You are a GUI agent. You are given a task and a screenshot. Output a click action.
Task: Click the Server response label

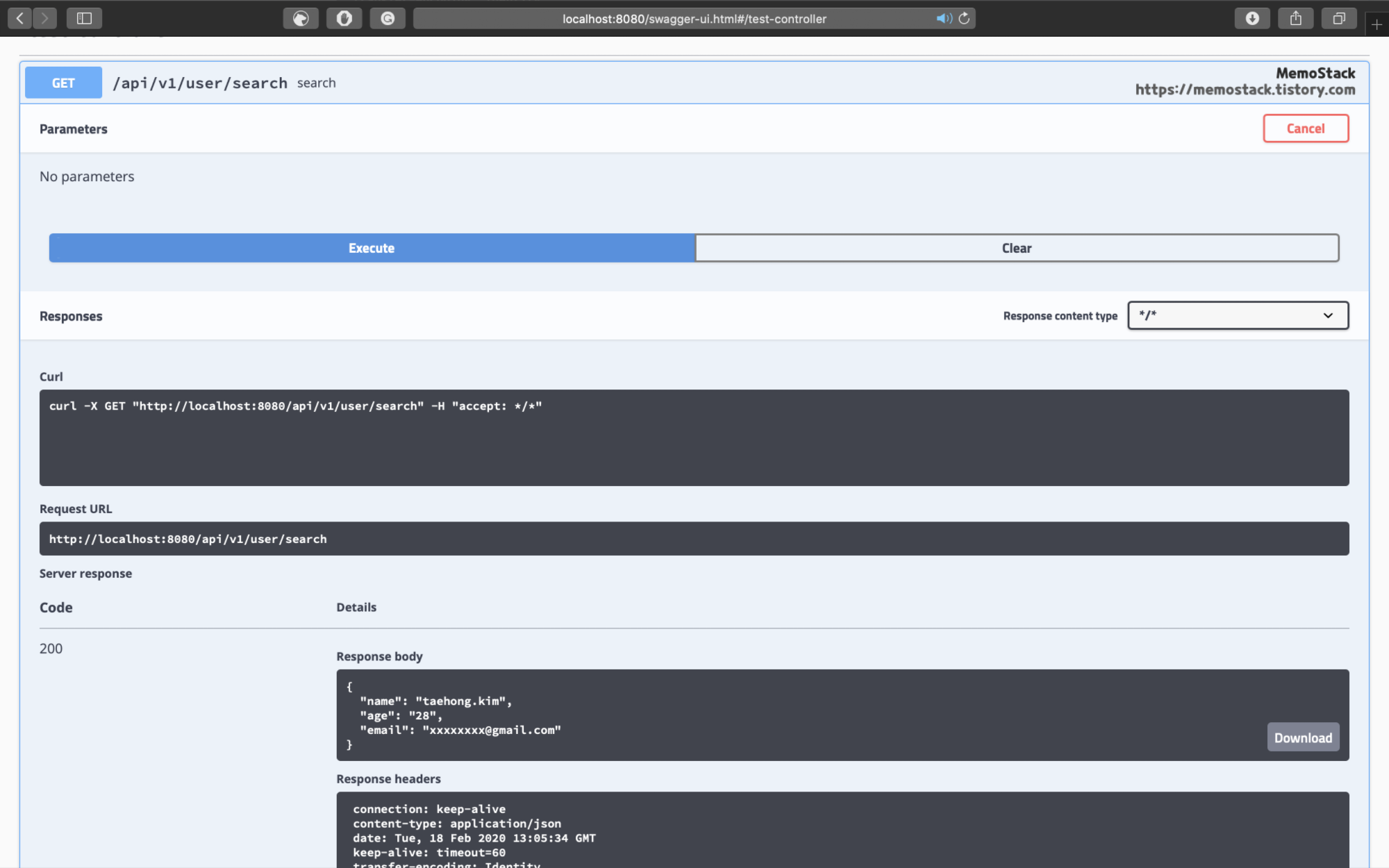(85, 574)
